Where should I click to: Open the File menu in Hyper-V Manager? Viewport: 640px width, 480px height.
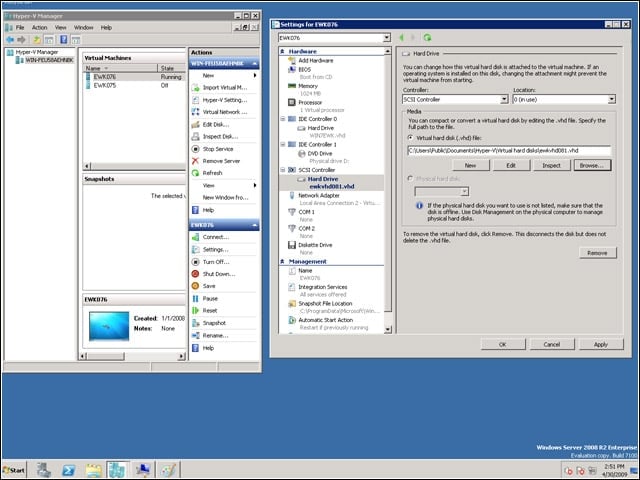(x=20, y=27)
